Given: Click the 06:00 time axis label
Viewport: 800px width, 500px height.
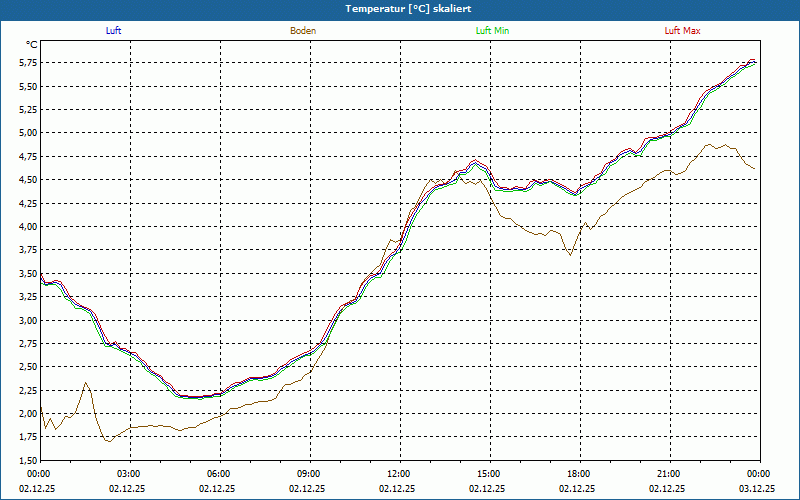Looking at the screenshot, I should [220, 474].
